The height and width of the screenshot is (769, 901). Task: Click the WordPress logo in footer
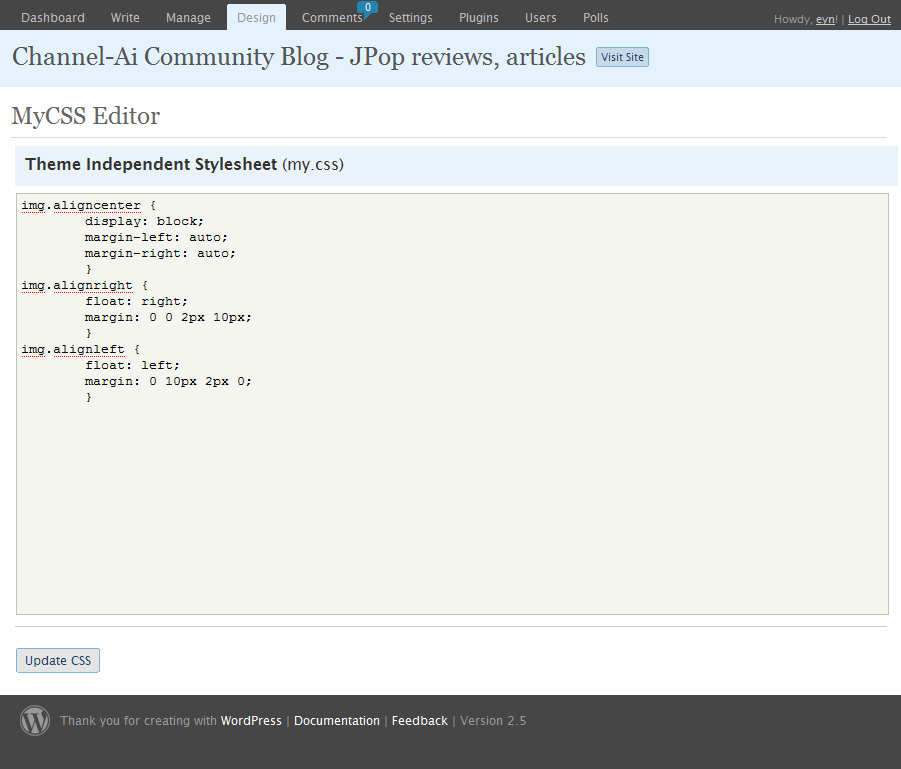tap(35, 720)
